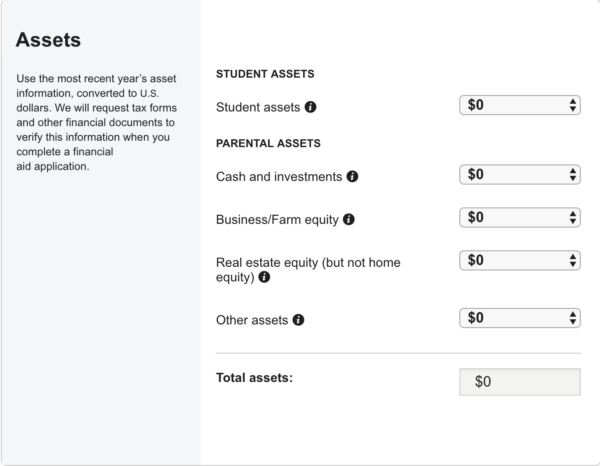
Task: Click the Assets page heading
Action: [48, 41]
